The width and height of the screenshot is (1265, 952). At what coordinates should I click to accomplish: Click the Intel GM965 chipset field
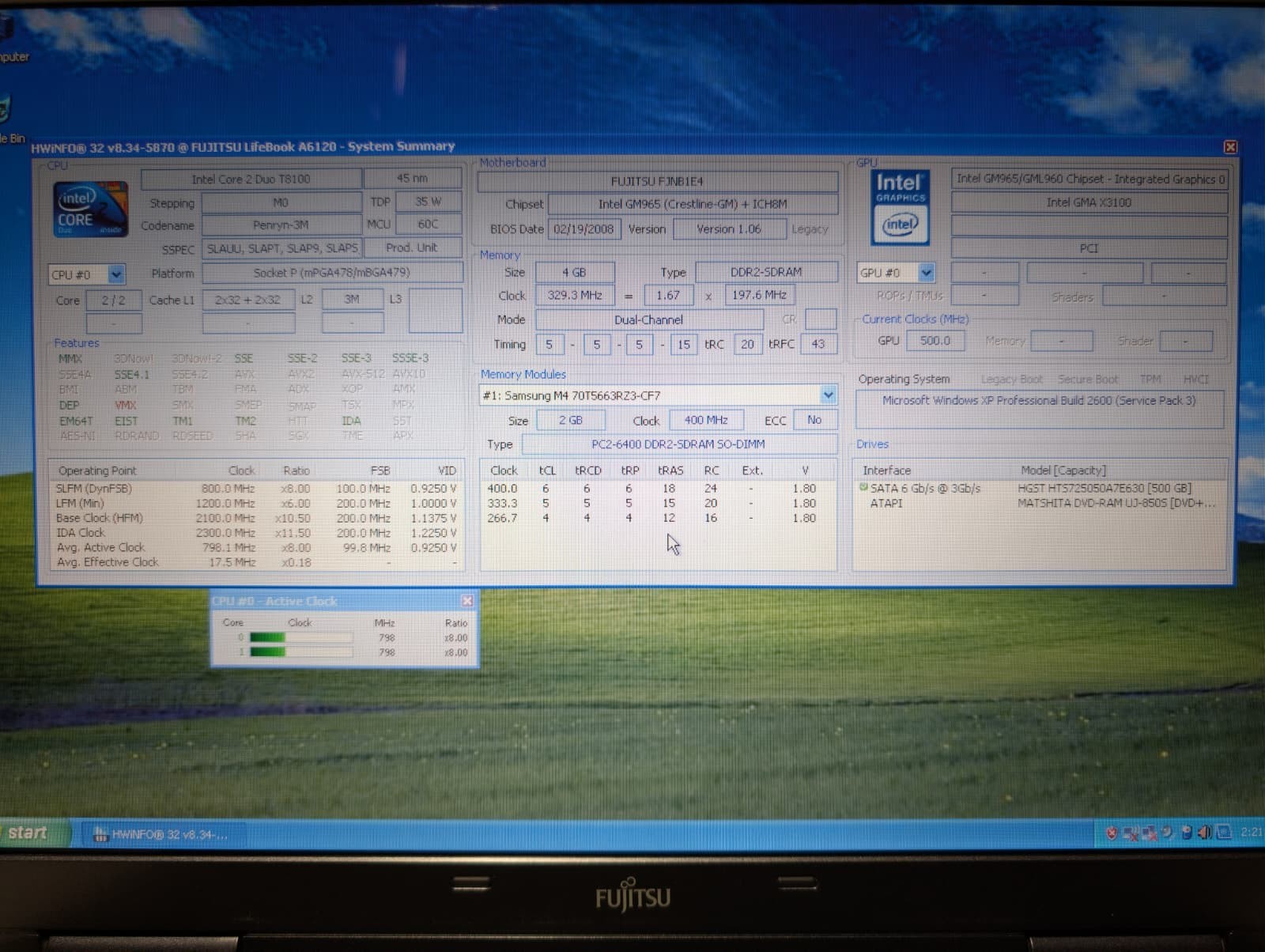693,204
